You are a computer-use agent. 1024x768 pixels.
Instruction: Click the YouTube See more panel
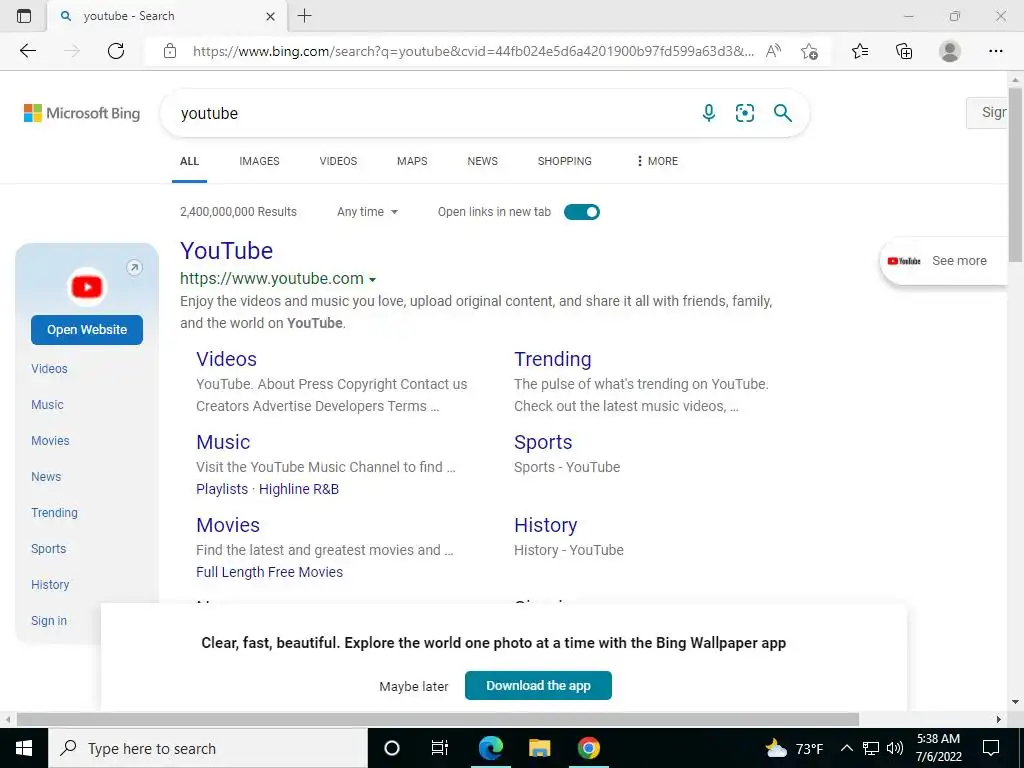point(944,261)
